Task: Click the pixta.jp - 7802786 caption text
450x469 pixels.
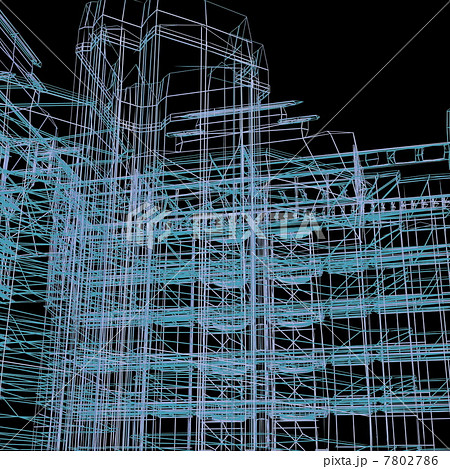Action: tap(381, 461)
